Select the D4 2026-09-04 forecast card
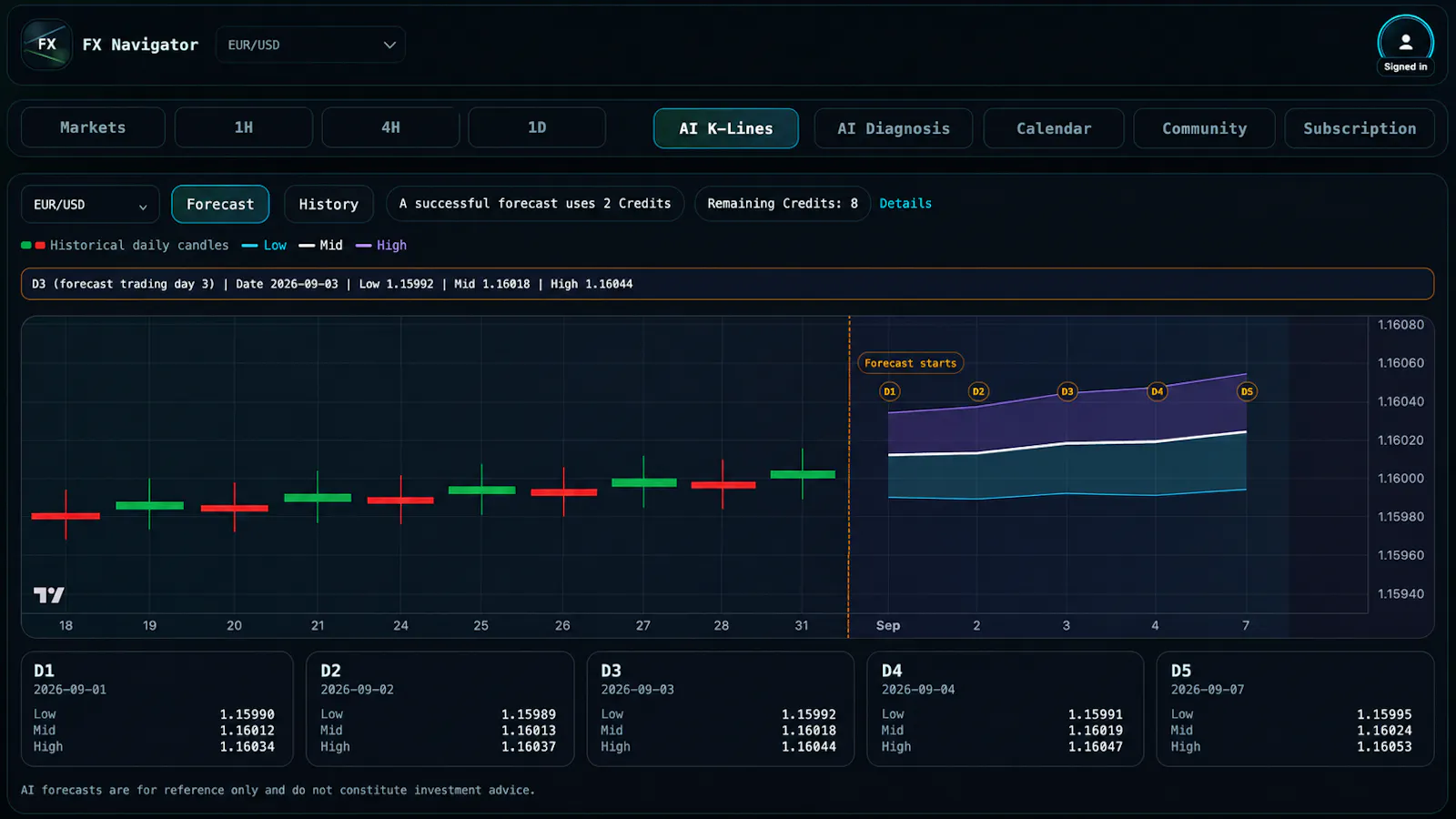This screenshot has width=1456, height=819. click(x=1005, y=709)
